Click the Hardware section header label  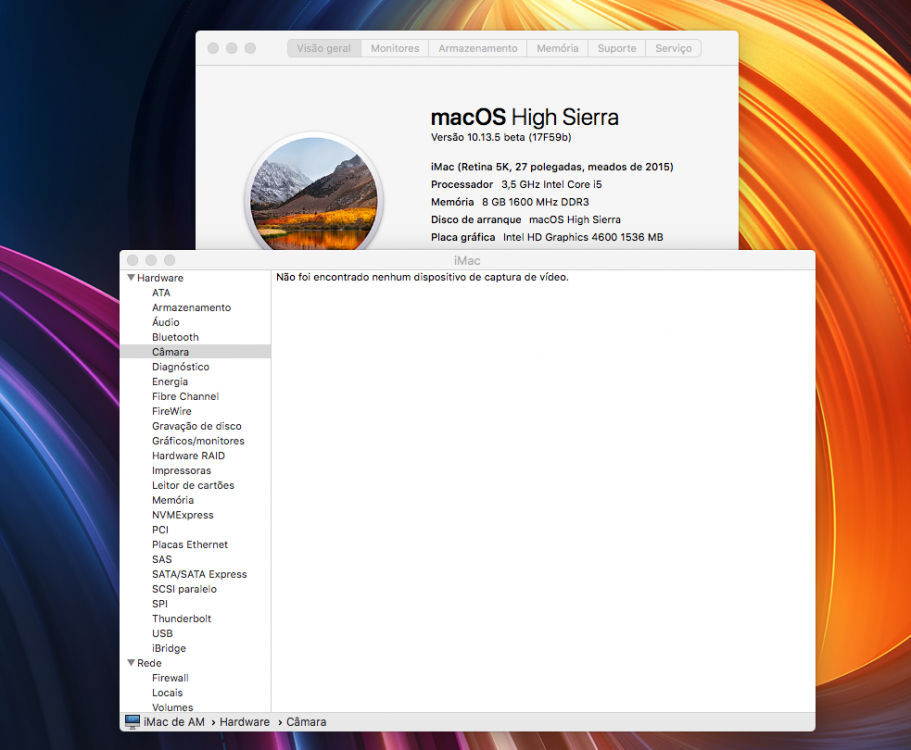pyautogui.click(x=160, y=278)
